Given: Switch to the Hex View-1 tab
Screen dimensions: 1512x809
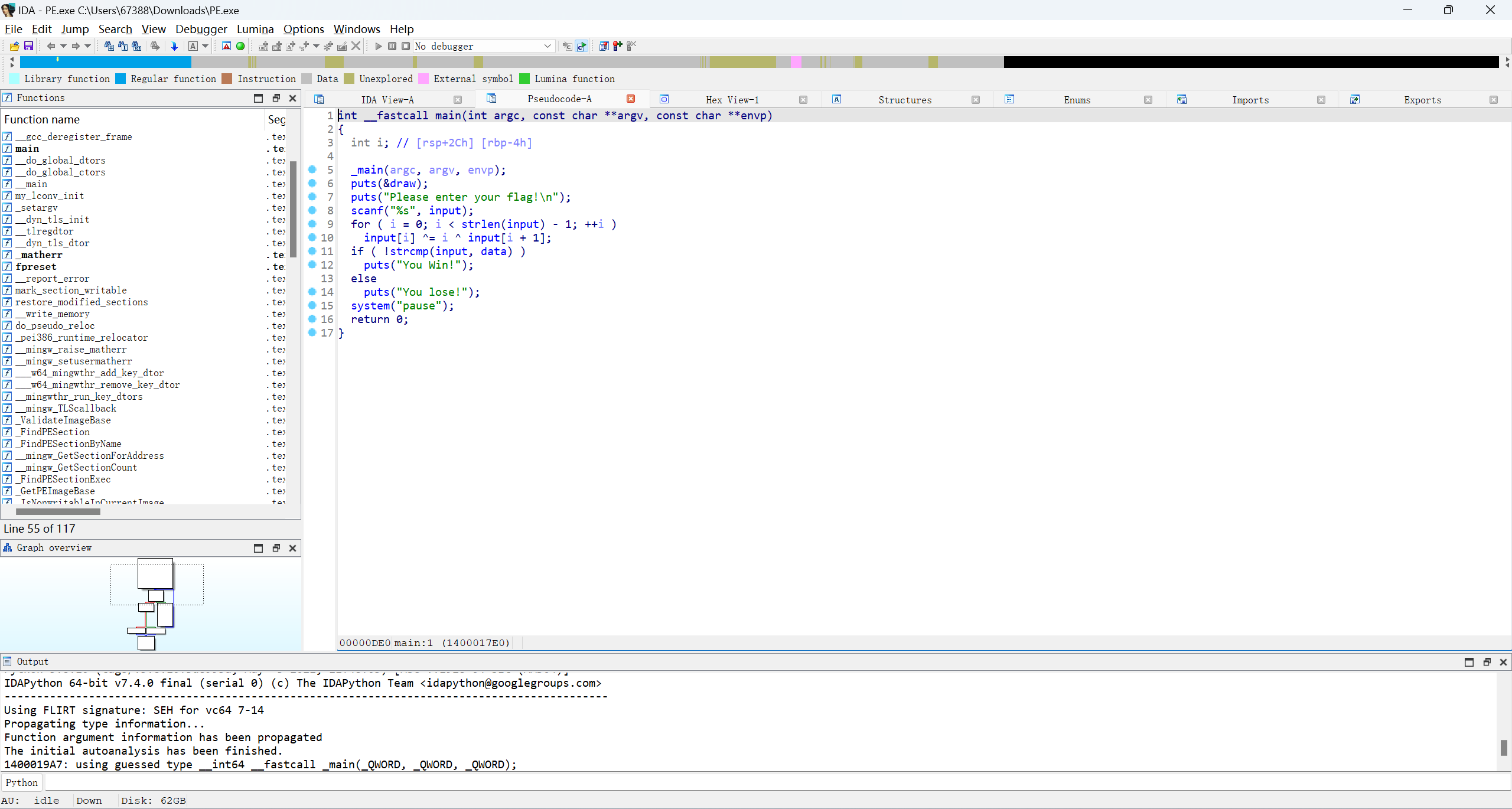Looking at the screenshot, I should point(732,100).
